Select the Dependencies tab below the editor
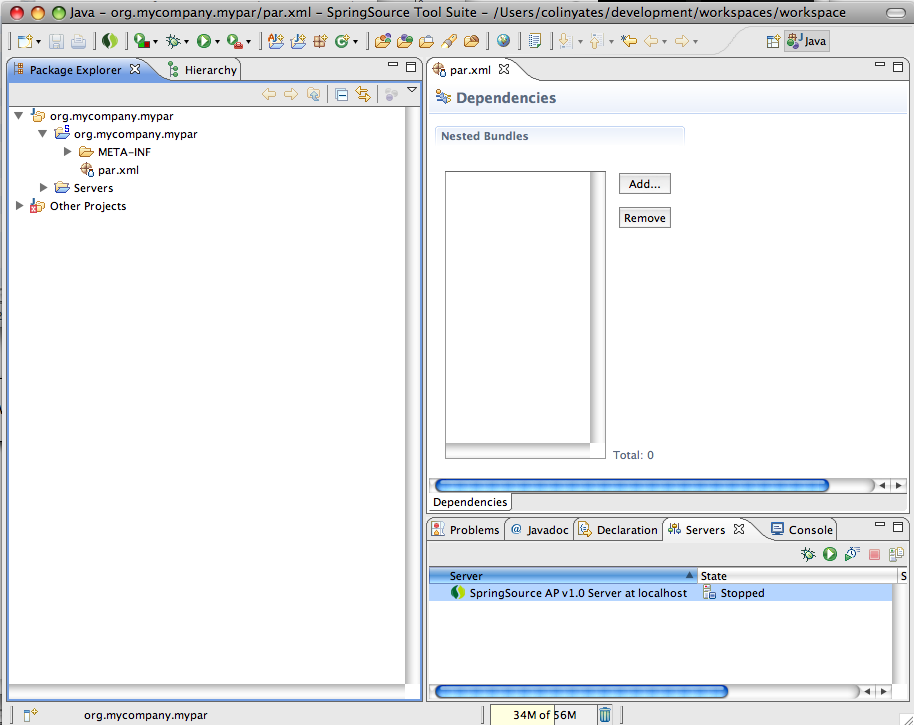 coord(470,502)
